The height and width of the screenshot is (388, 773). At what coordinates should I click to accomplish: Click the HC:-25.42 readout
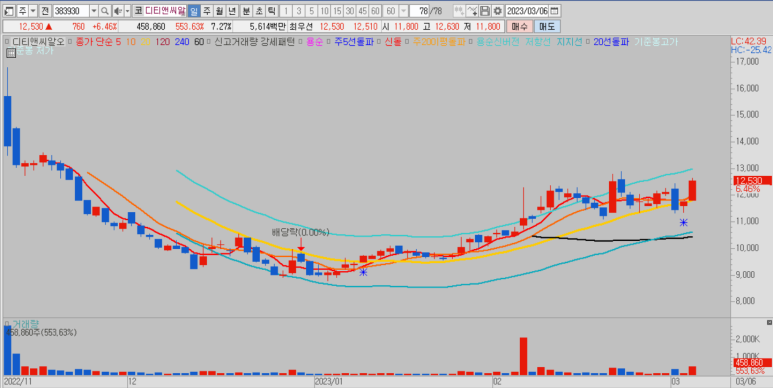(x=751, y=50)
